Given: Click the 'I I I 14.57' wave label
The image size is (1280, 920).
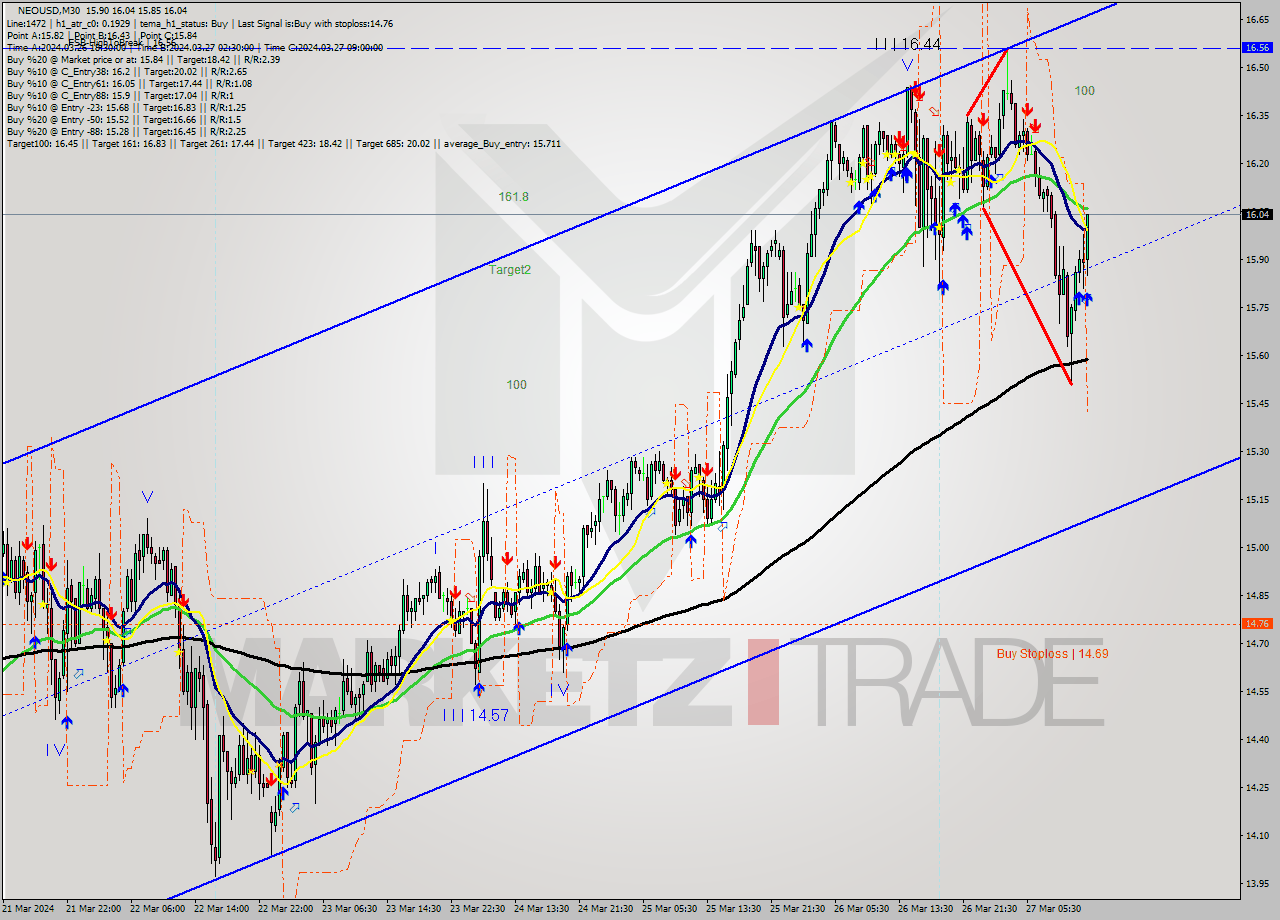Looking at the screenshot, I should (x=476, y=714).
